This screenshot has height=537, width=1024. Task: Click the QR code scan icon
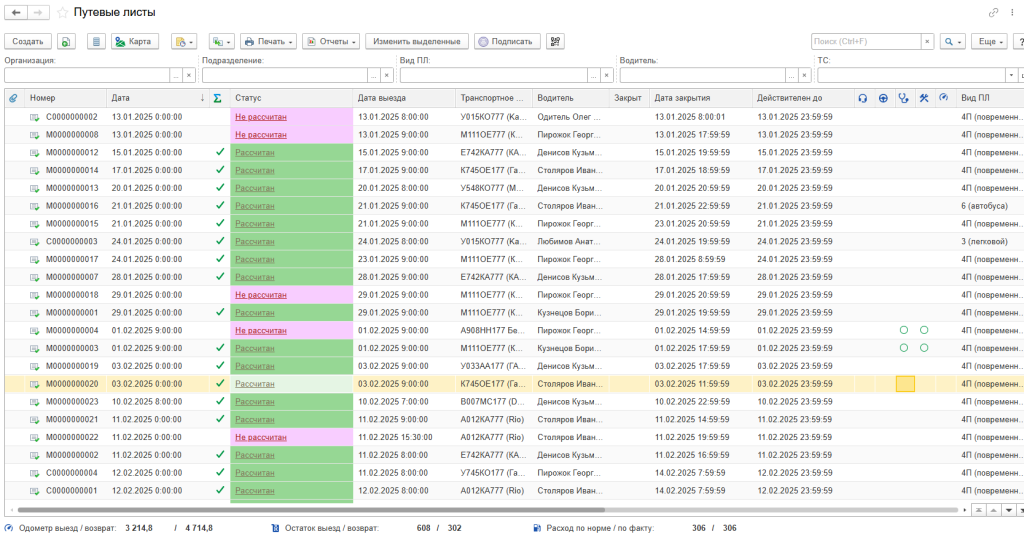tap(555, 42)
